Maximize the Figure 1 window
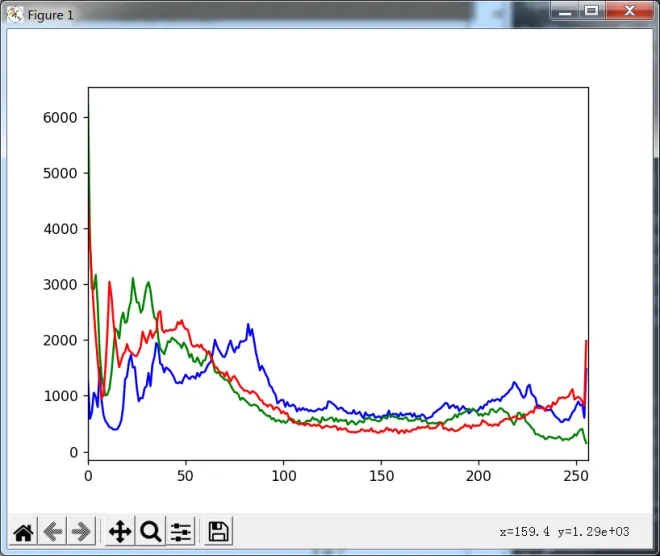This screenshot has width=660, height=556. [591, 12]
